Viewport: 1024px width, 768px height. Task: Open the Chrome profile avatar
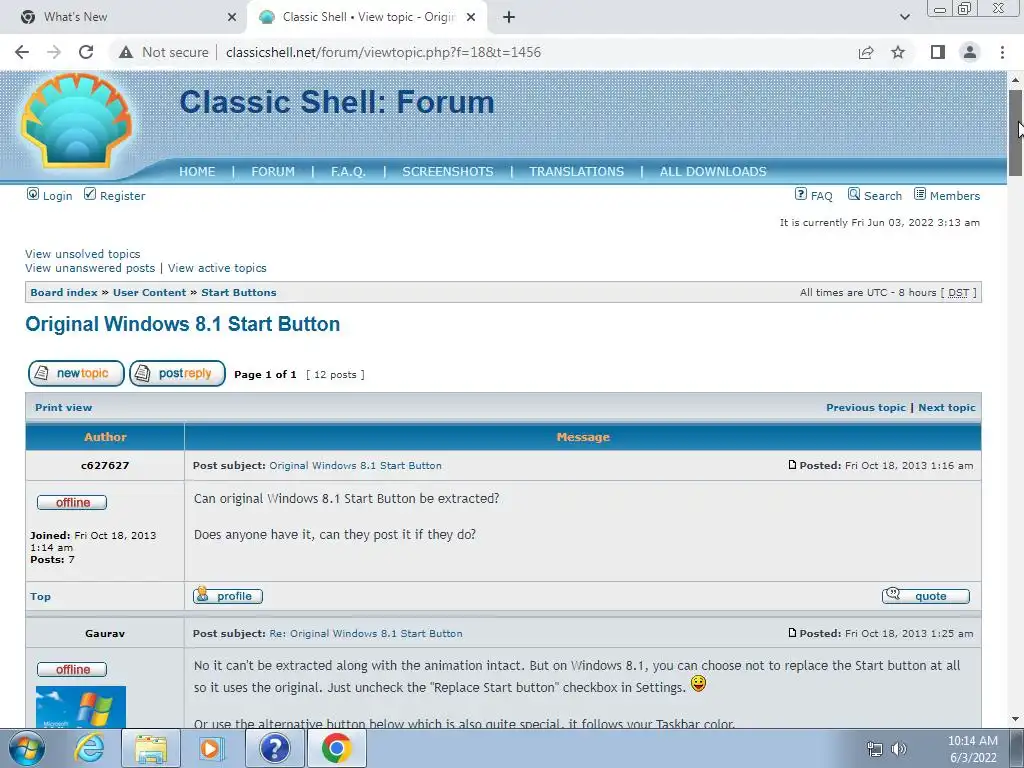click(x=970, y=52)
